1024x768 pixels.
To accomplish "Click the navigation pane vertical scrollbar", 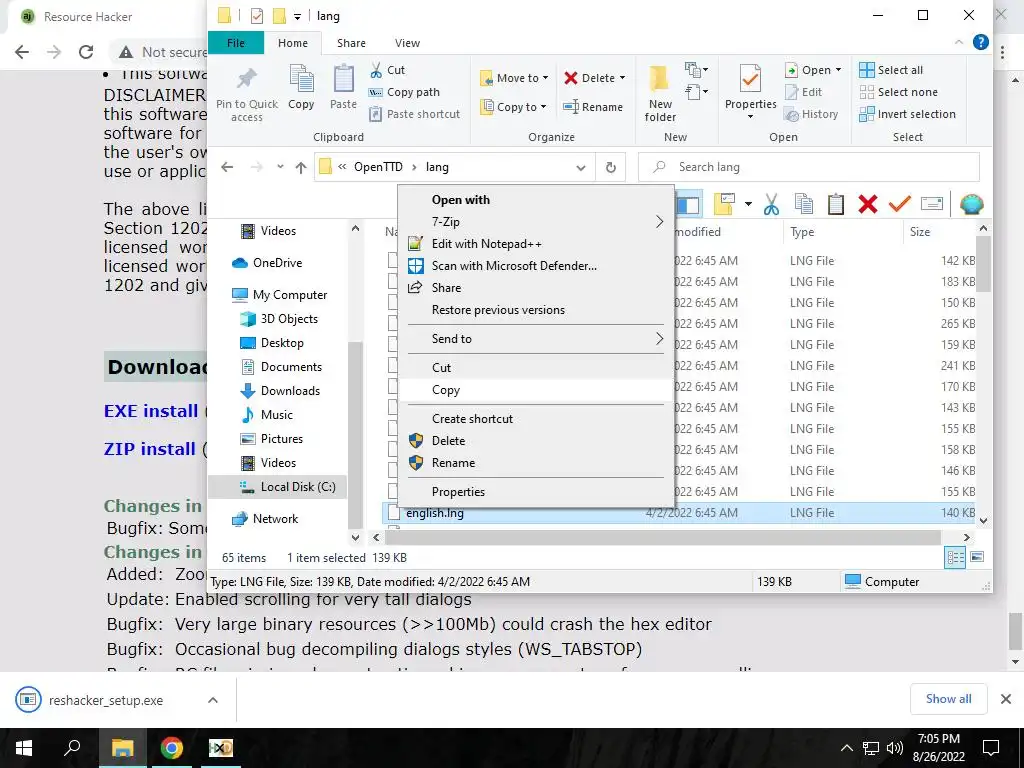I will click(355, 434).
